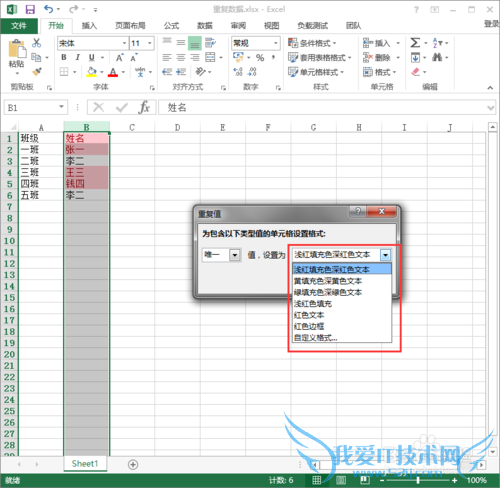Screen dimensions: 500x488
Task: Open the File tab
Action: [19, 26]
